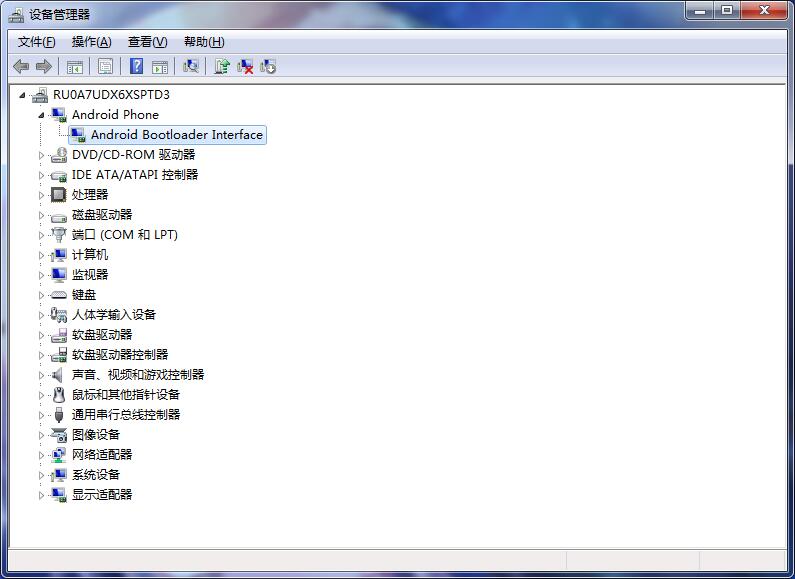Click the Disable device toolbar icon
Image resolution: width=795 pixels, height=579 pixels.
point(268,67)
